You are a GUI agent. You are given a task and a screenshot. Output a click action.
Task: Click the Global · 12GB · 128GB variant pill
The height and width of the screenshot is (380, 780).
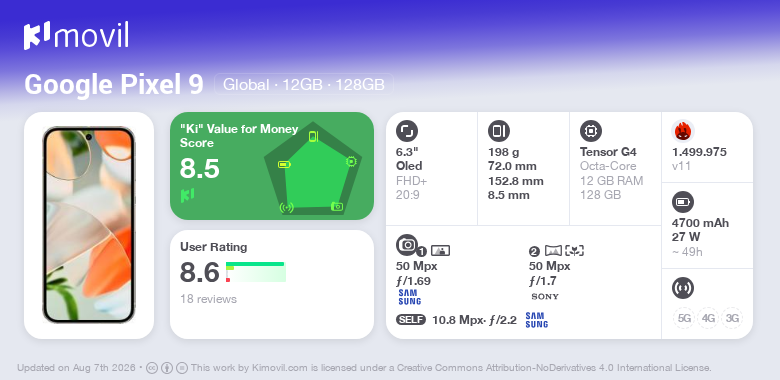tap(304, 84)
